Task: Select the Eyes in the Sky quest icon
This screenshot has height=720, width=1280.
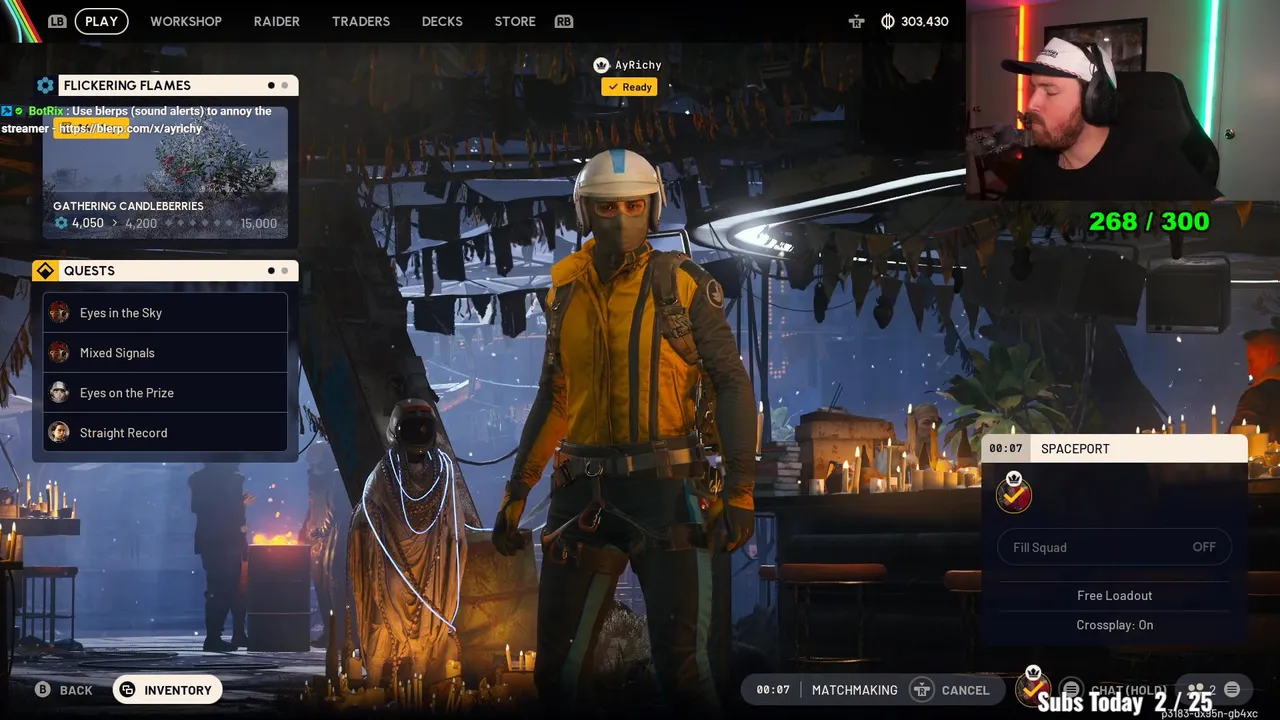Action: (59, 312)
